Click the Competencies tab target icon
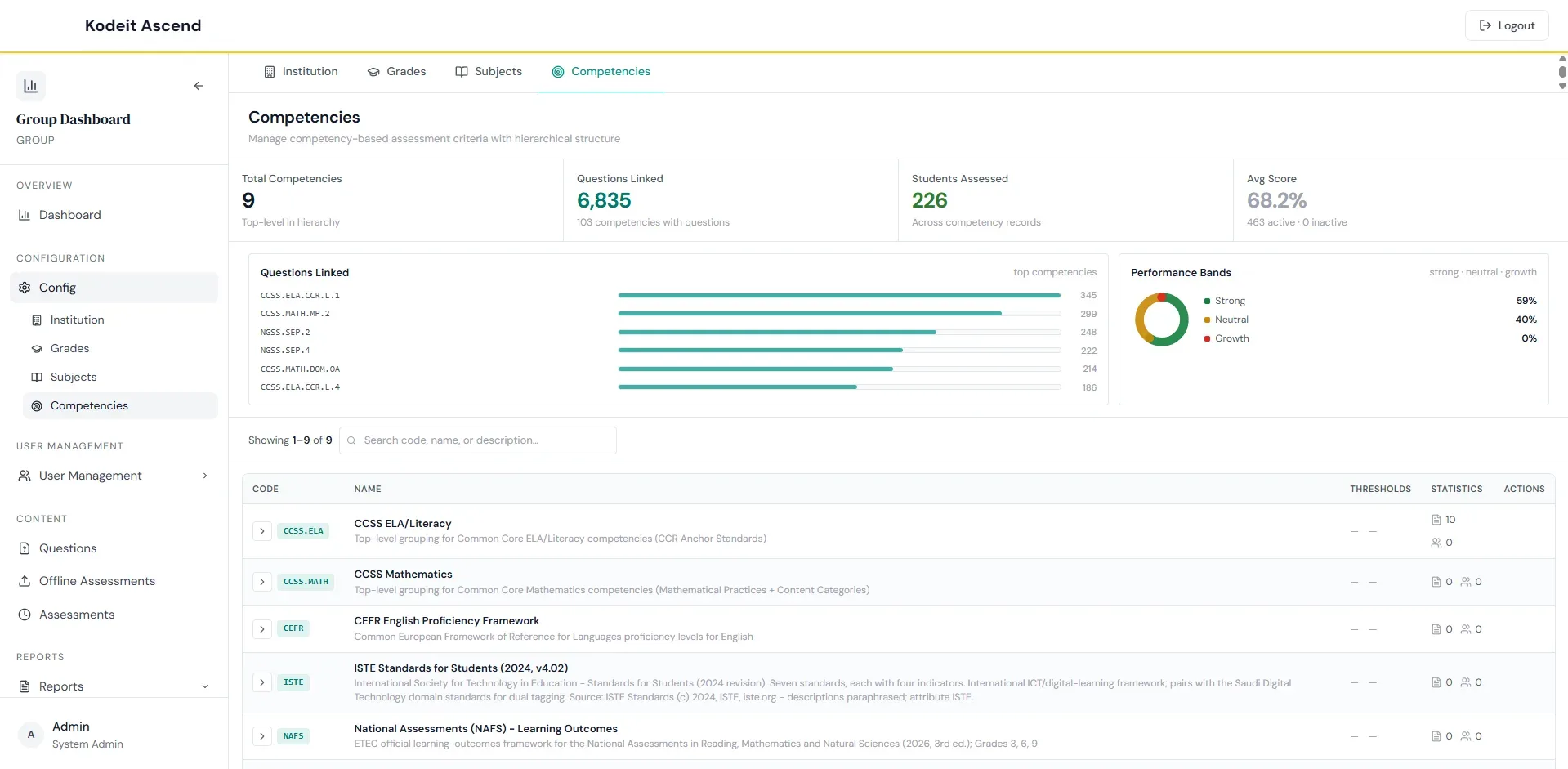Screen dimensions: 1568x769 (558, 72)
